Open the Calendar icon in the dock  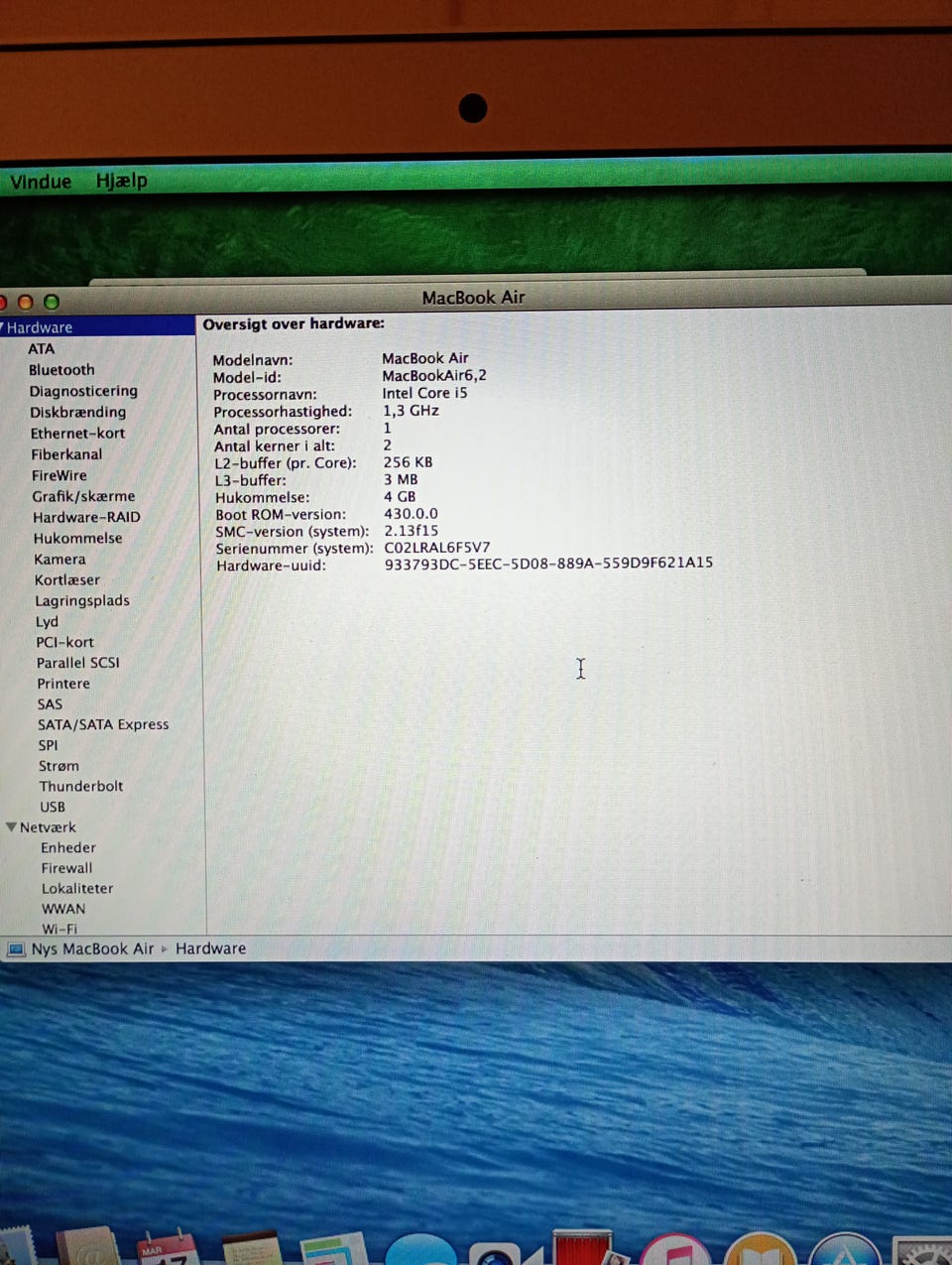coord(167,1248)
